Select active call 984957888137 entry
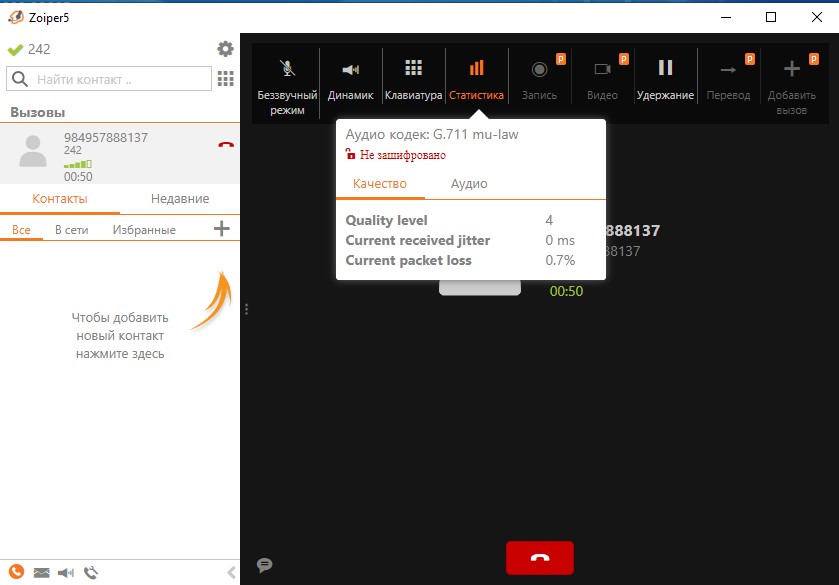Screen dimensions: 839x585 (120, 154)
